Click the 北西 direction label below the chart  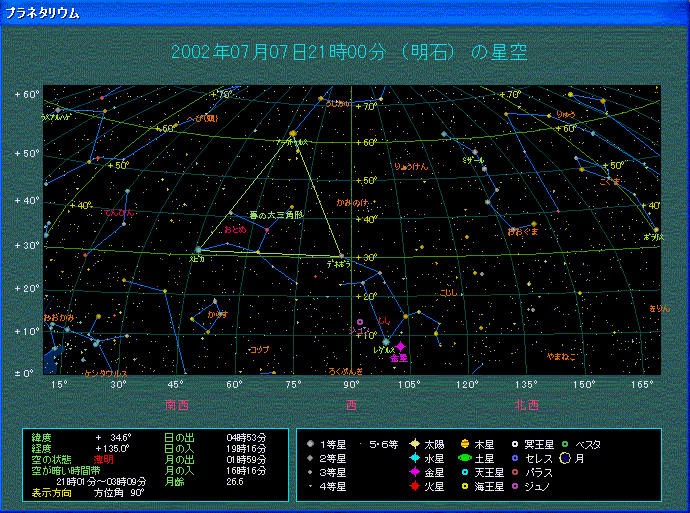click(x=527, y=405)
